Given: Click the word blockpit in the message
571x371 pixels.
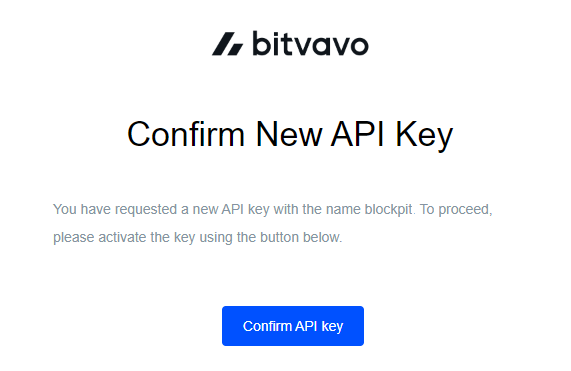Looking at the screenshot, I should tap(388, 209).
